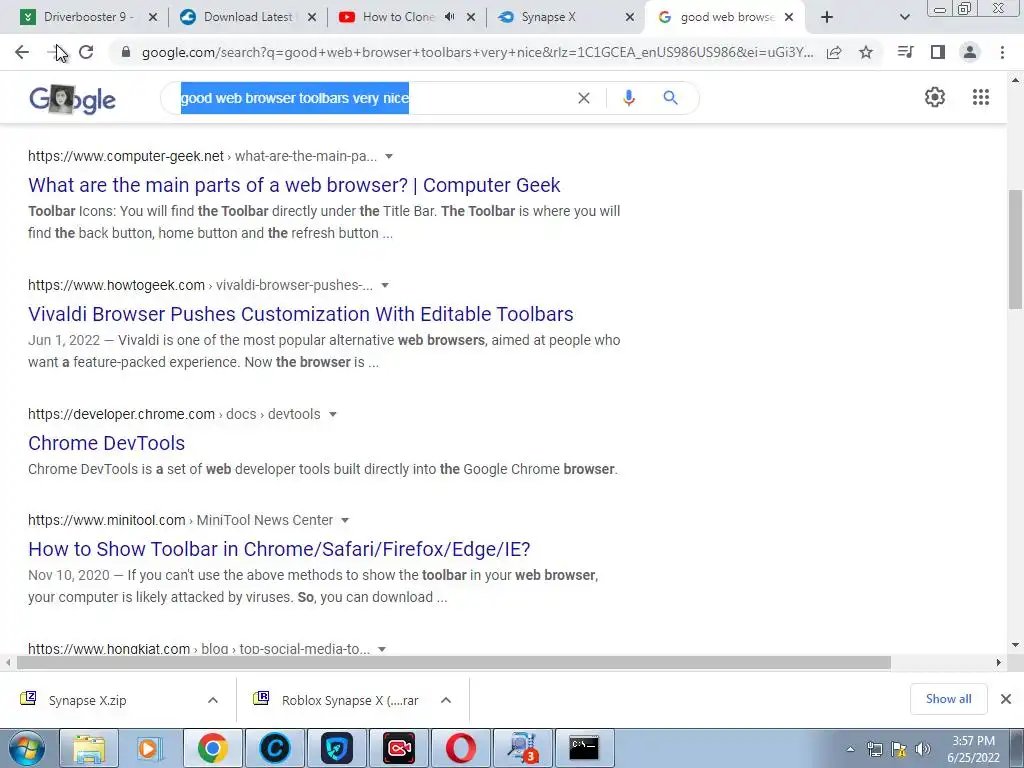Click the Action Center flag tray icon
1024x768 pixels.
click(x=899, y=749)
